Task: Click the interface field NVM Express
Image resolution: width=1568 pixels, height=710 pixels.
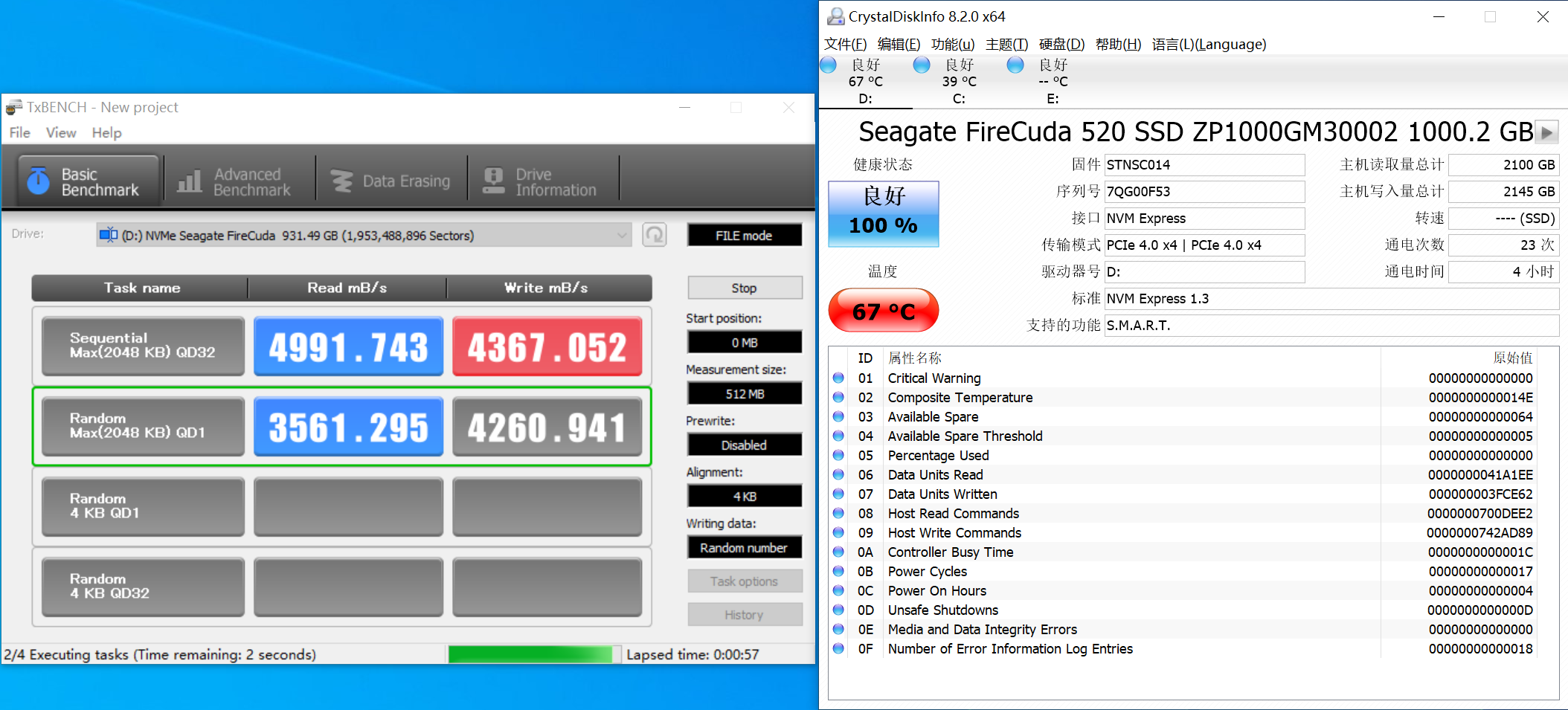Action: [x=1204, y=218]
